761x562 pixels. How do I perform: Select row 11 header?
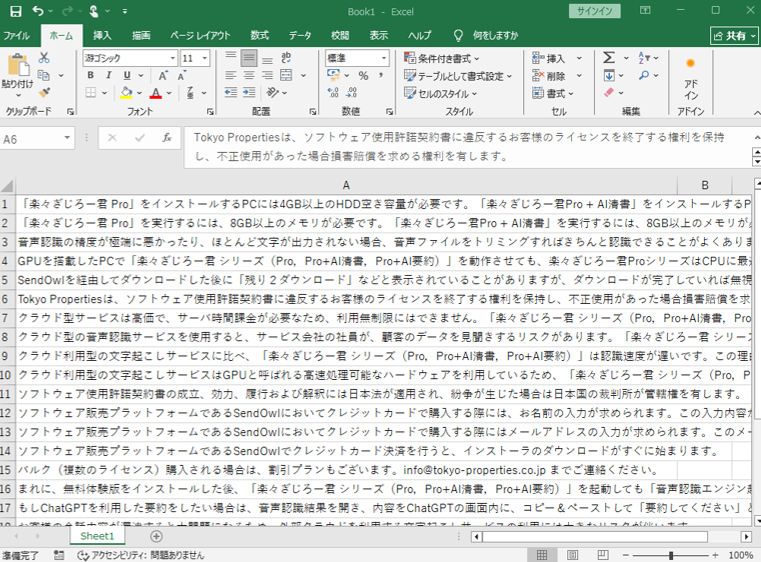[x=7, y=394]
